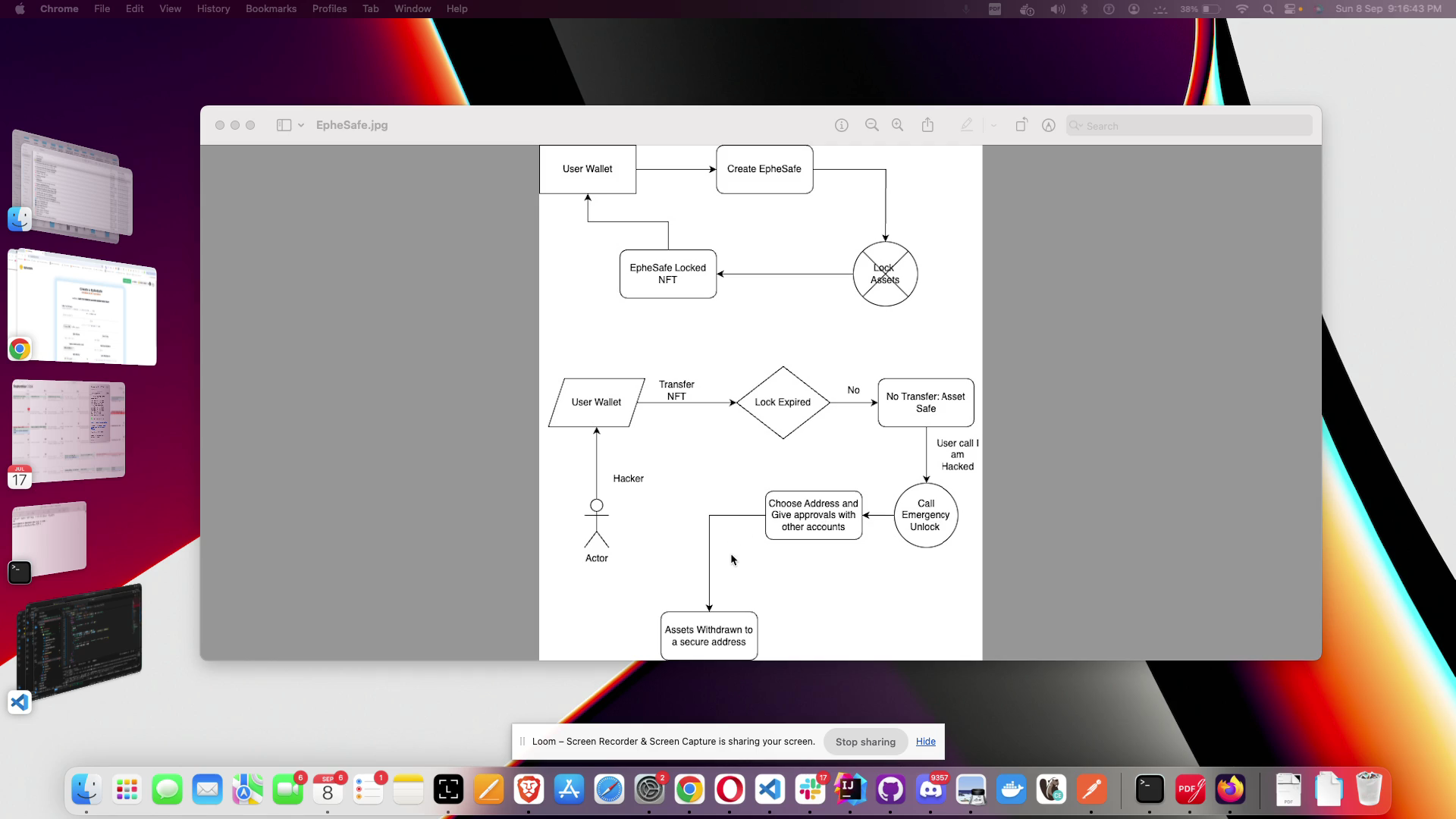Open Safari from the Dock
Viewport: 1456px width, 819px height.
609,789
